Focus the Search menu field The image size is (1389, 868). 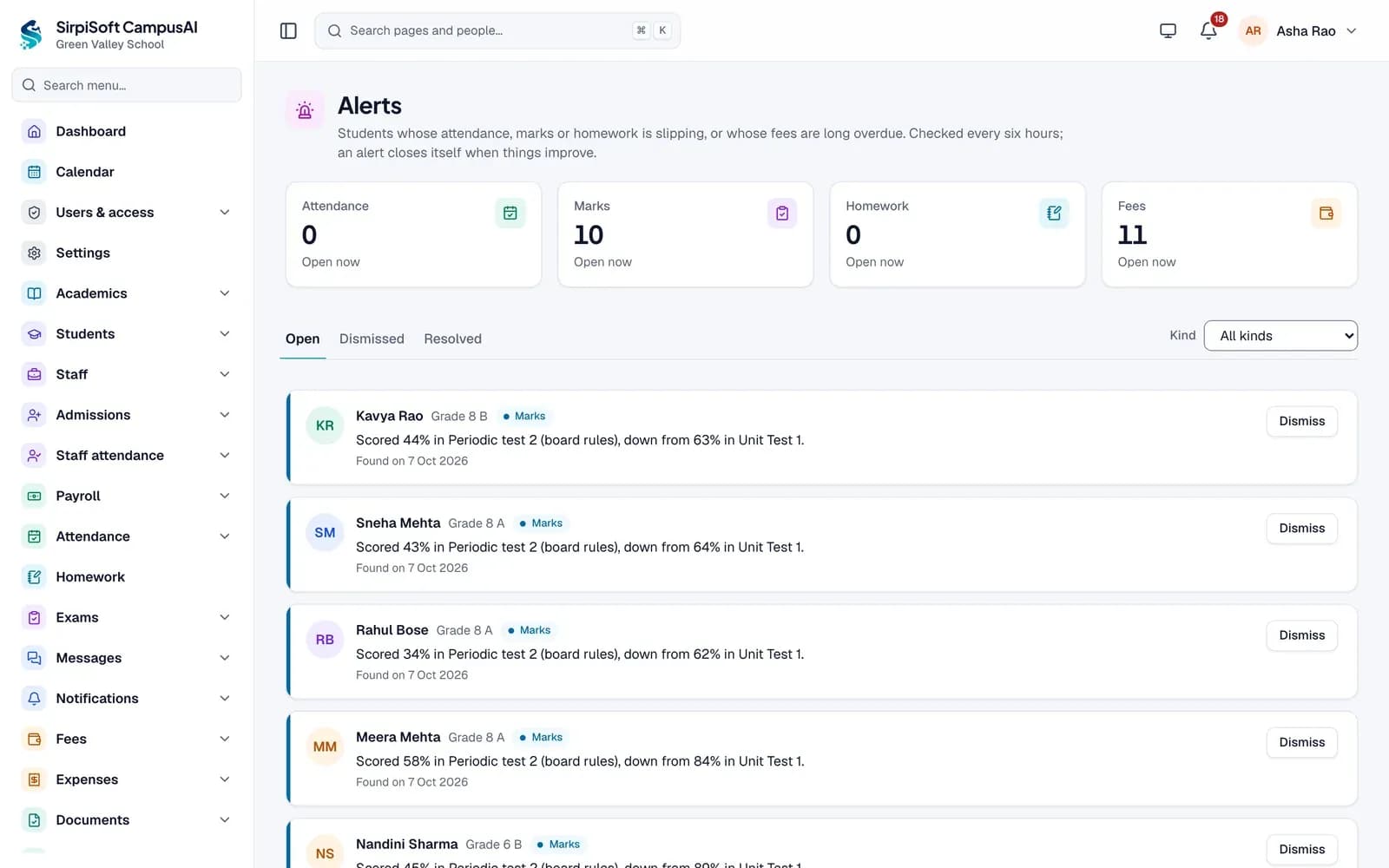pyautogui.click(x=127, y=85)
